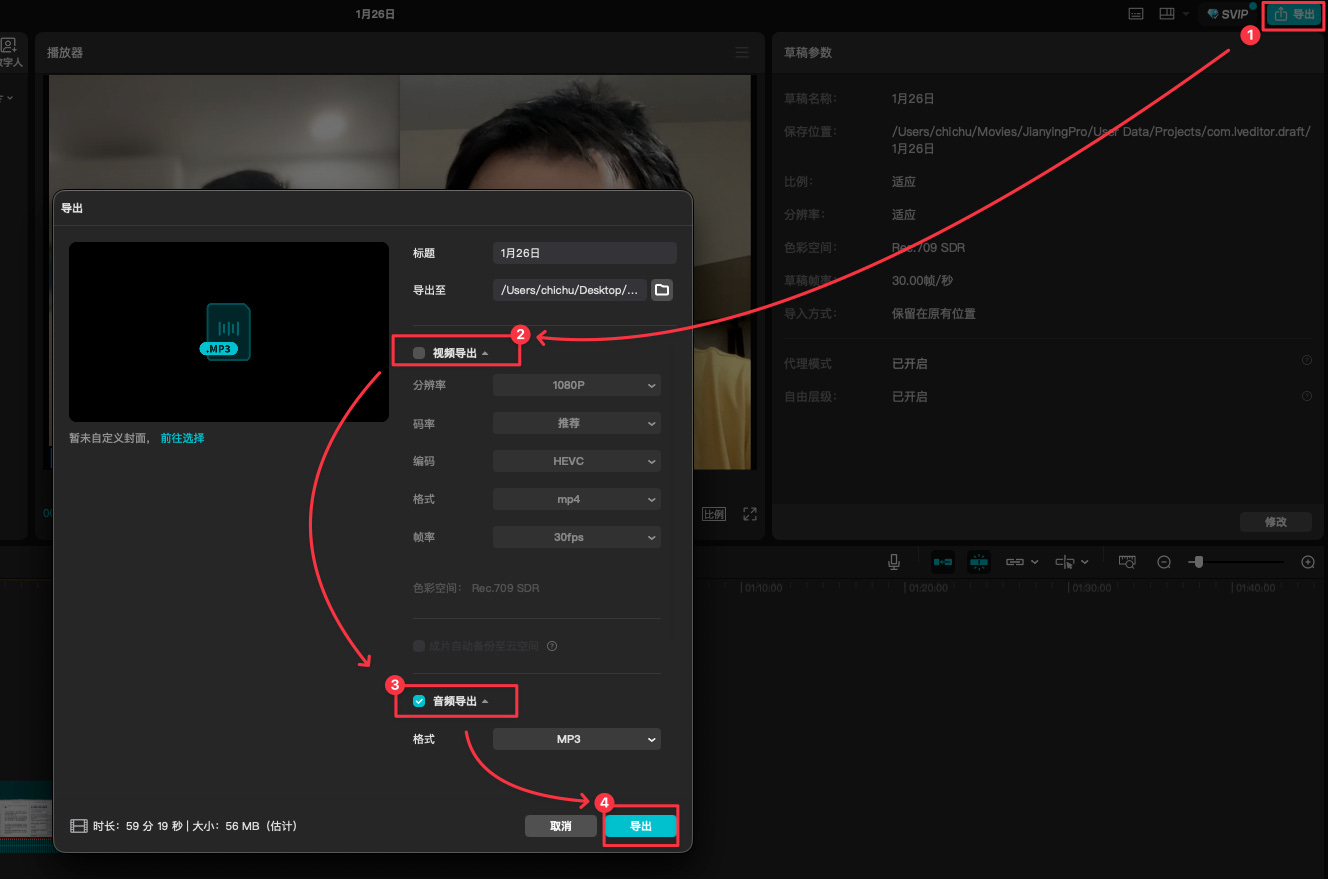Click the 保留在原有位置 import mode value
Viewport: 1328px width, 879px height.
[933, 313]
